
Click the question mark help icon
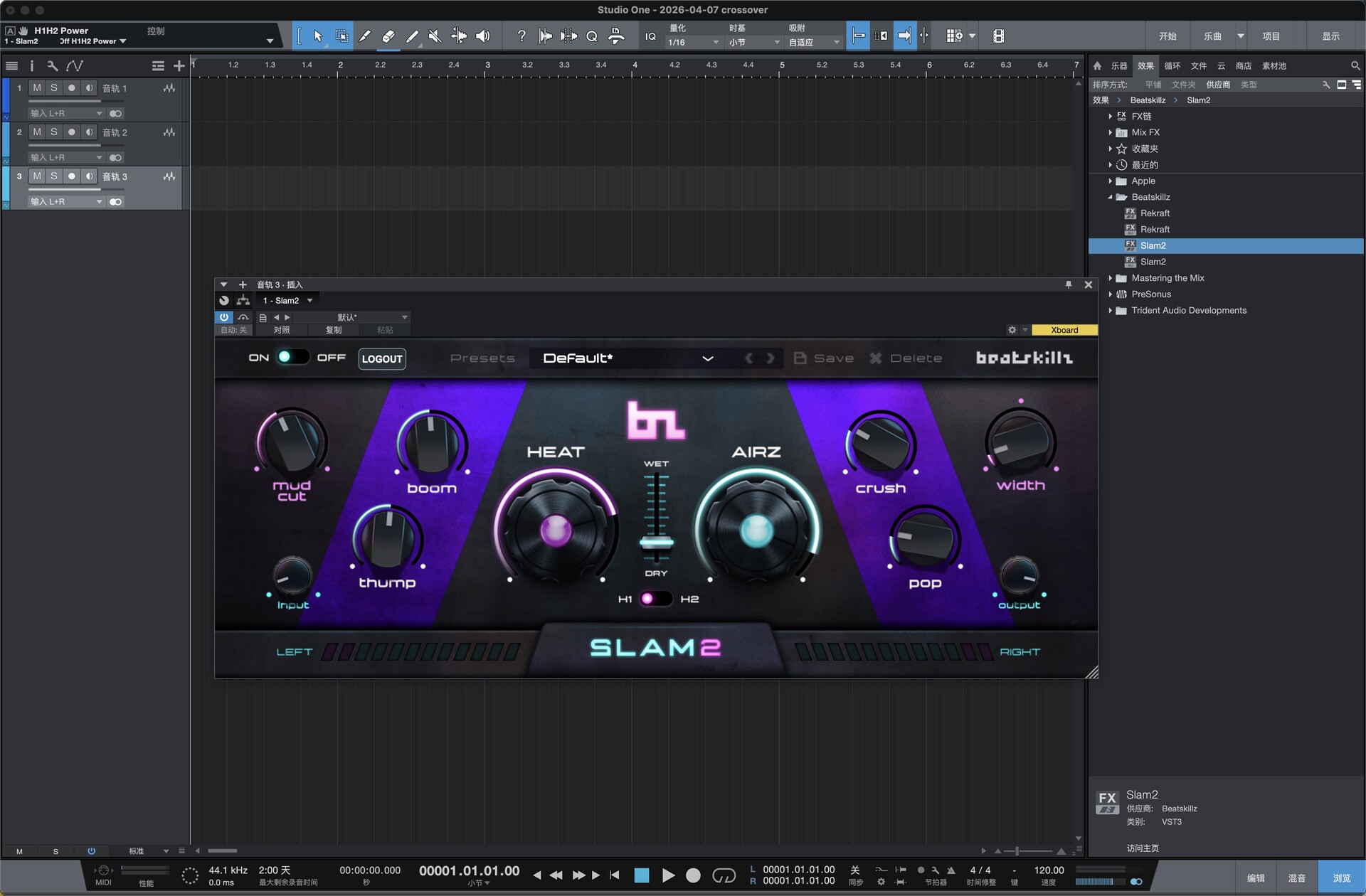pos(521,36)
